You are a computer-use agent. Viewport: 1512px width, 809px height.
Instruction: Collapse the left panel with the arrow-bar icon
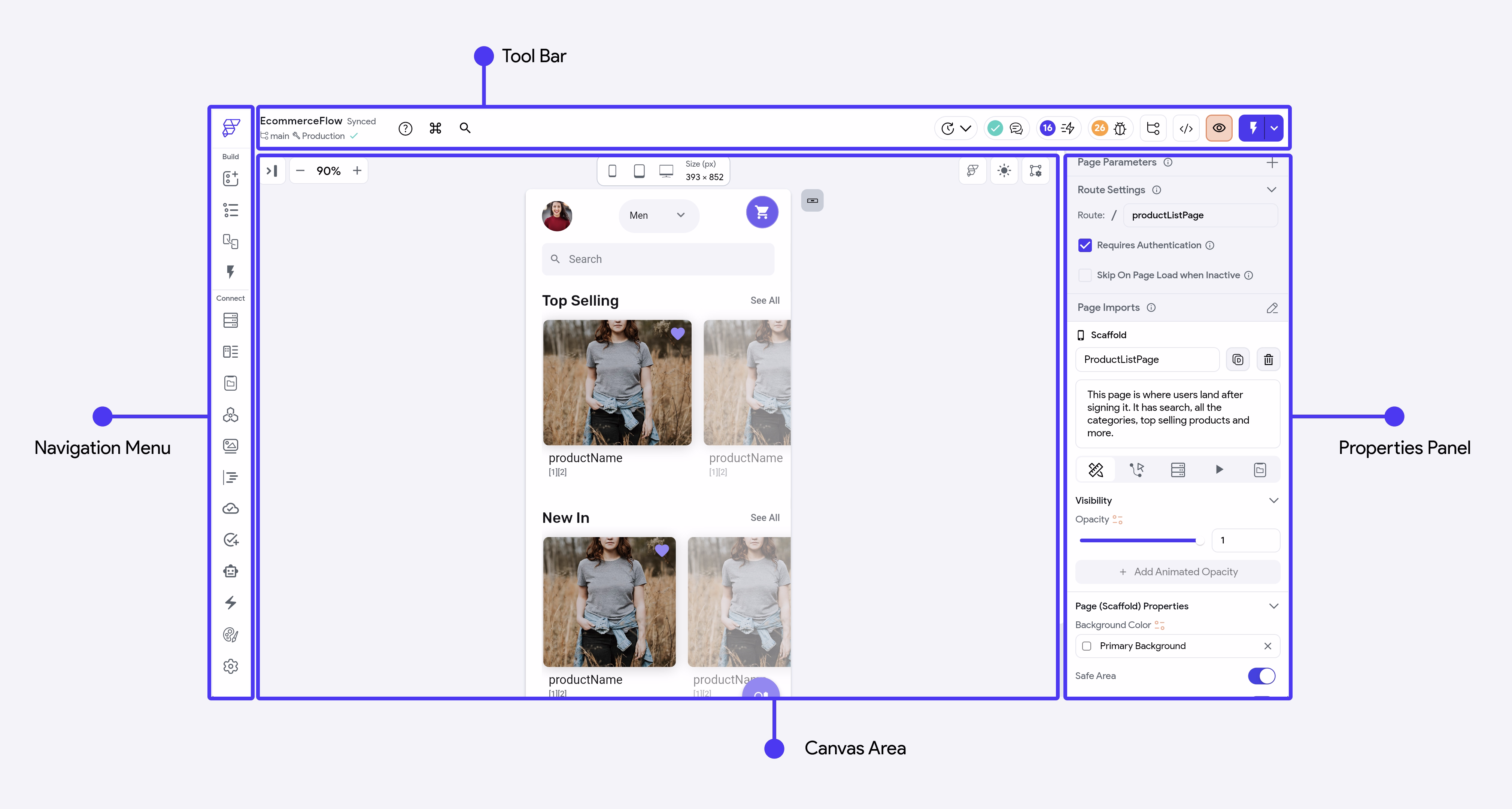272,171
